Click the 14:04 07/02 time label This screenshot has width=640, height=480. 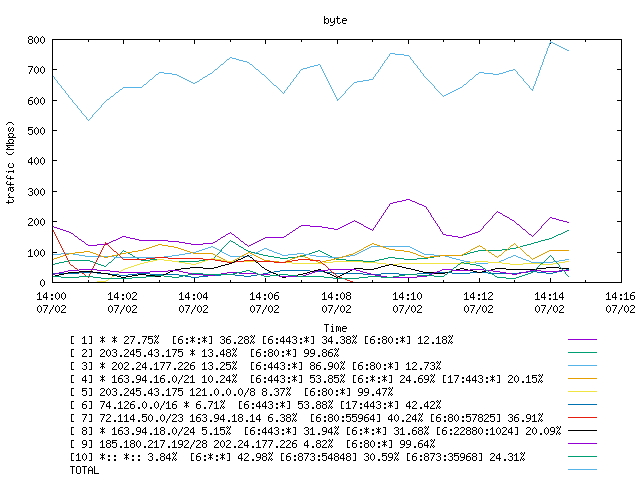pos(193,302)
